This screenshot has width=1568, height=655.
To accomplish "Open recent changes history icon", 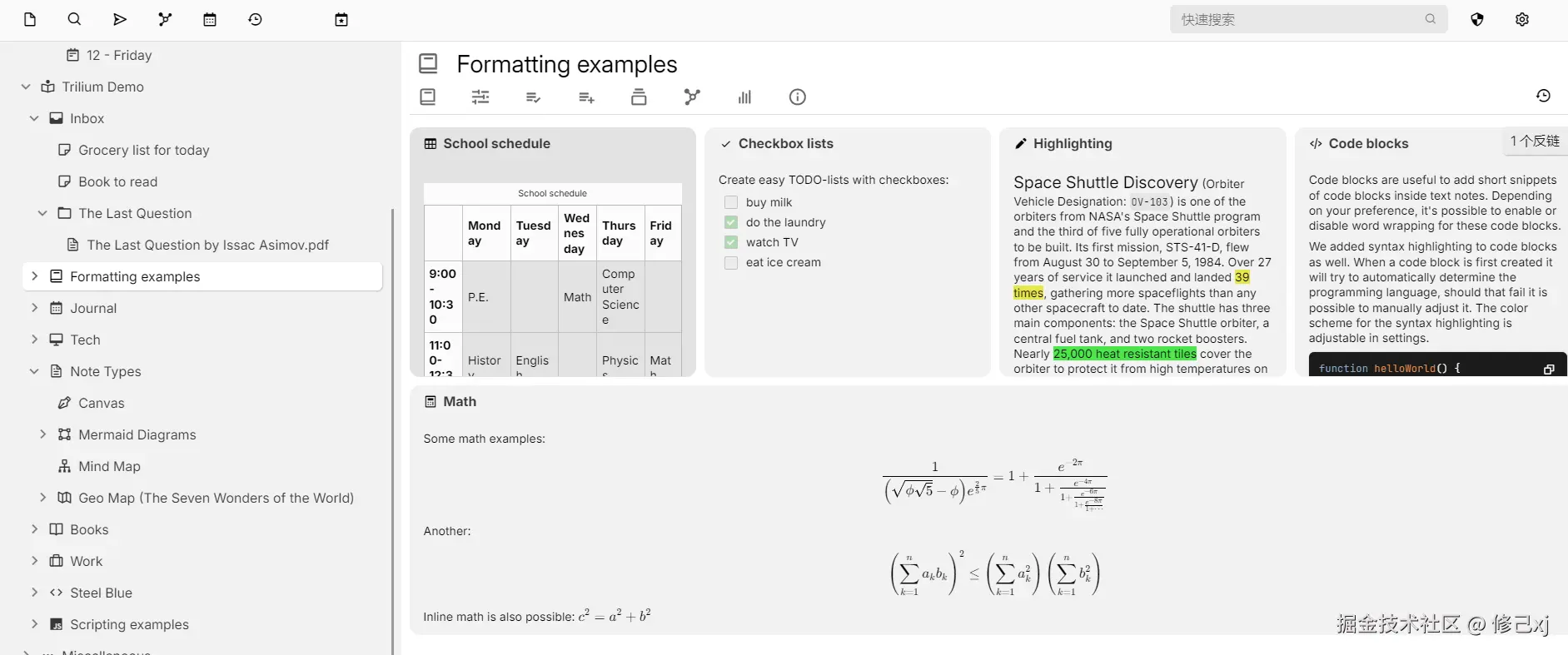I will click(255, 19).
